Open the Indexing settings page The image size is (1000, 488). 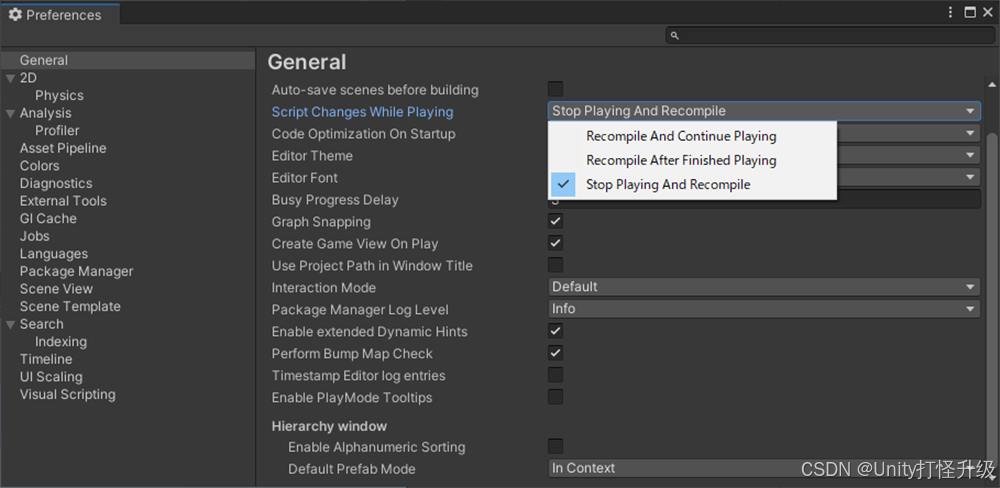[61, 342]
